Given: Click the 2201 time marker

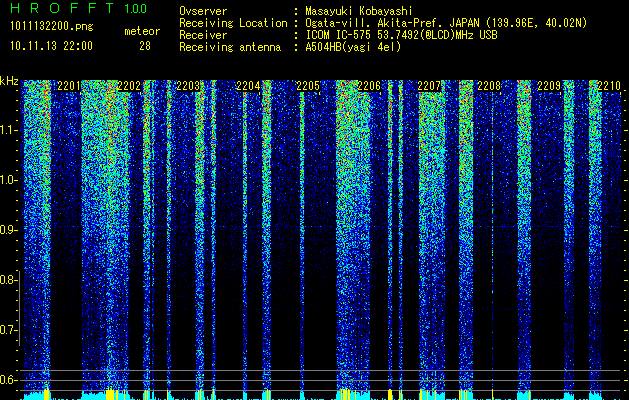Looking at the screenshot, I should [x=69, y=86].
